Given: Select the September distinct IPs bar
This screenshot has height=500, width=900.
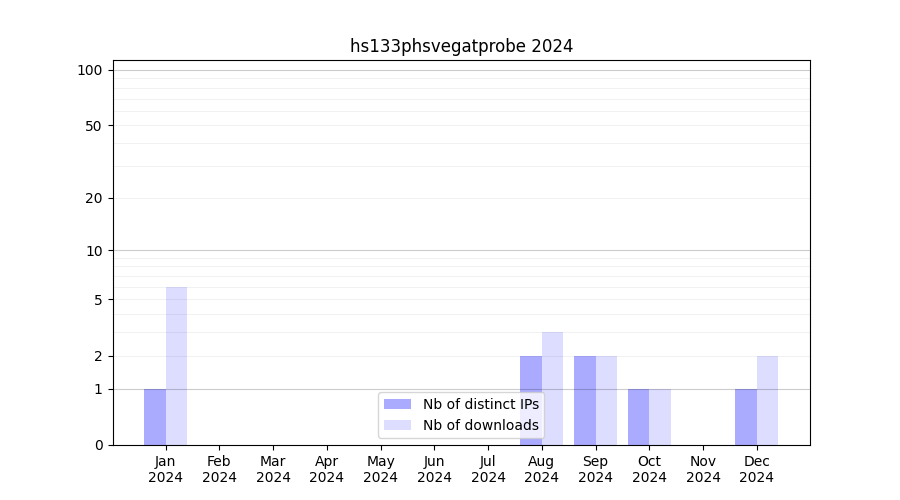Looking at the screenshot, I should pos(585,400).
